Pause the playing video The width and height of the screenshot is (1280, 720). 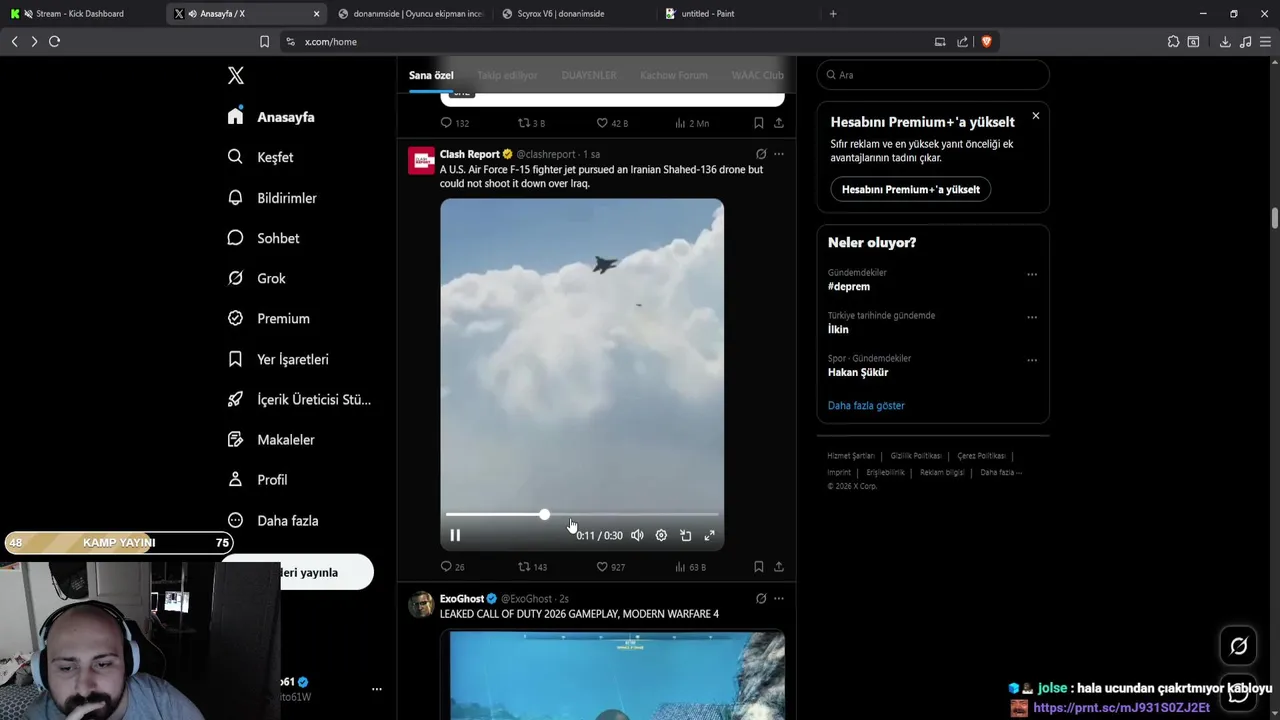pos(455,535)
